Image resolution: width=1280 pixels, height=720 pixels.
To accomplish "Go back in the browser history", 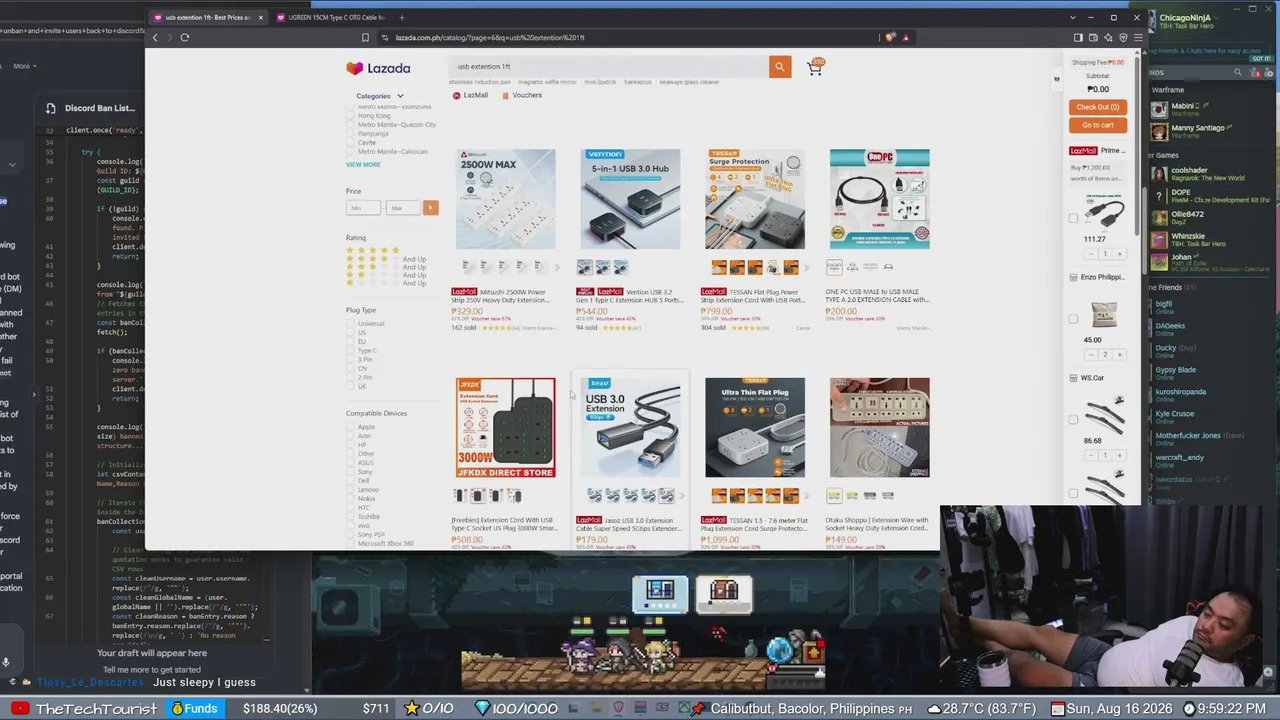I will [x=155, y=37].
